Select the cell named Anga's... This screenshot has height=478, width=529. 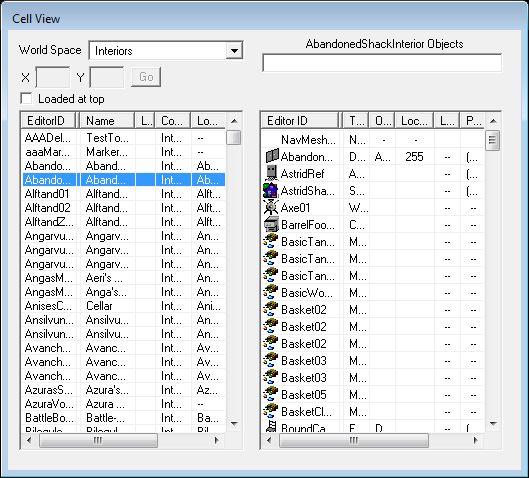pyautogui.click(x=123, y=292)
